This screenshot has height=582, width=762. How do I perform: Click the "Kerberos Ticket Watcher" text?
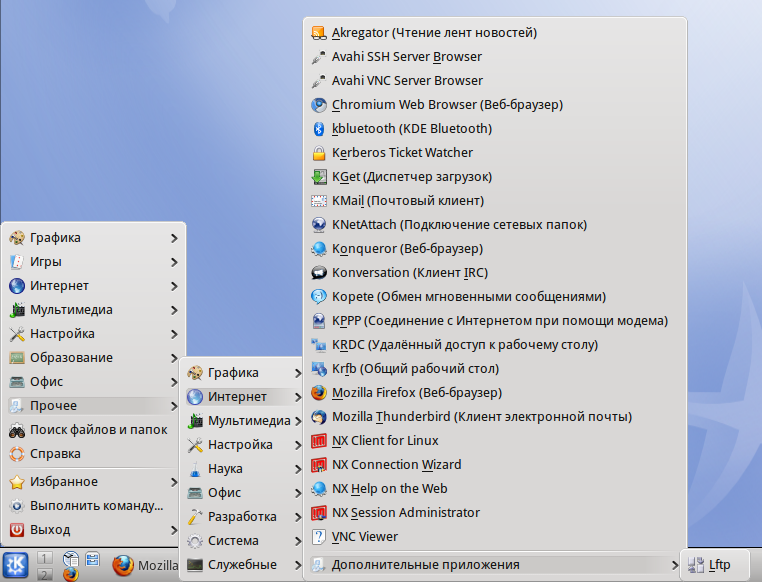click(402, 153)
